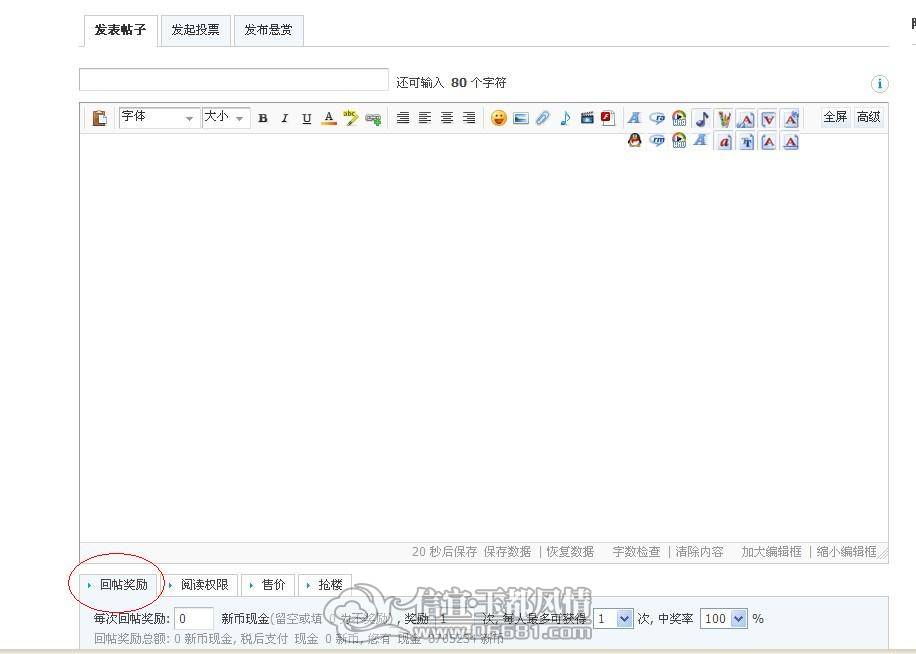
Task: Click the editor resize grip at bottom-right corner
Action: [x=883, y=553]
